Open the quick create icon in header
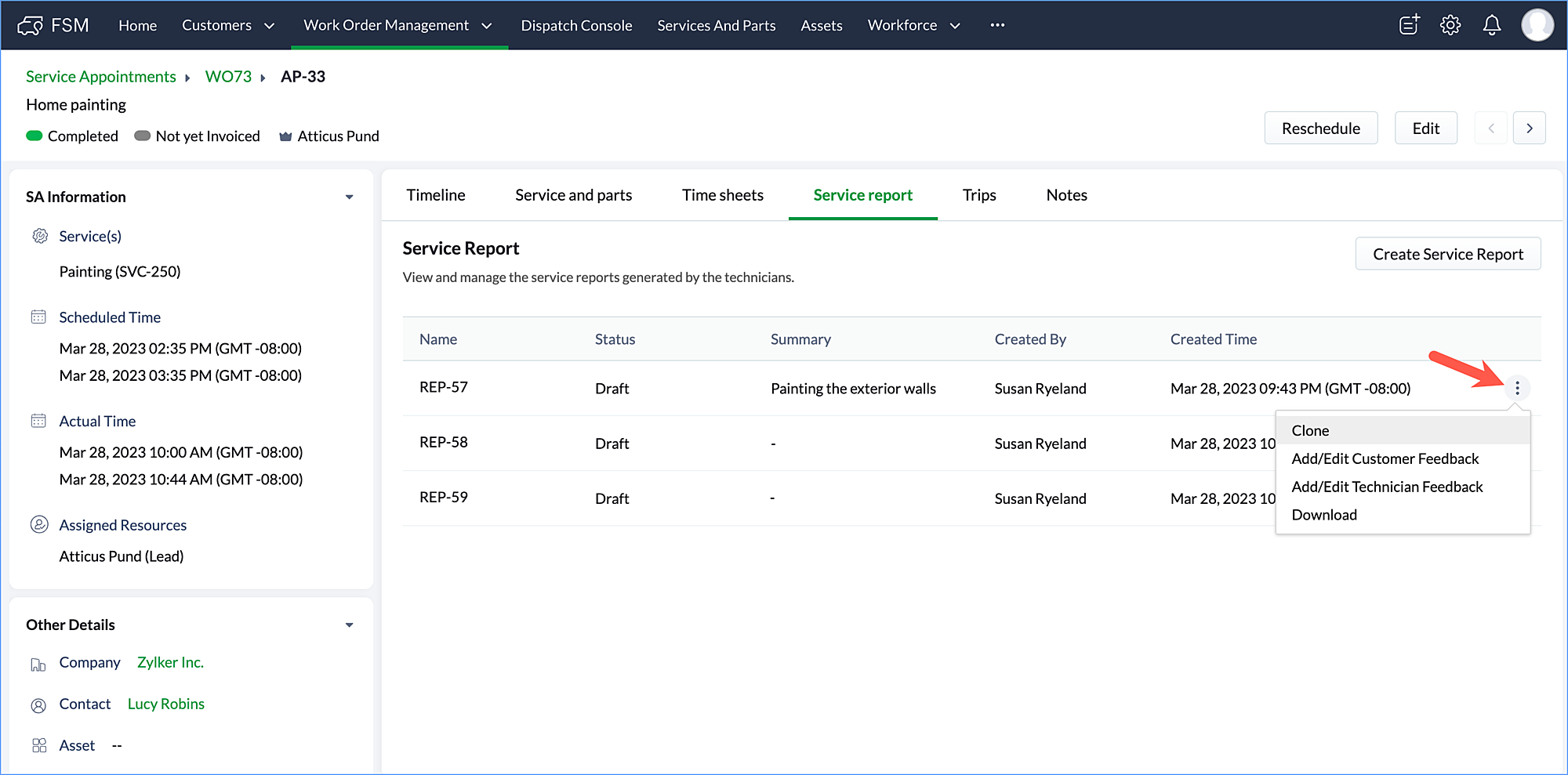Screen dimensions: 1568x775 [x=1409, y=25]
